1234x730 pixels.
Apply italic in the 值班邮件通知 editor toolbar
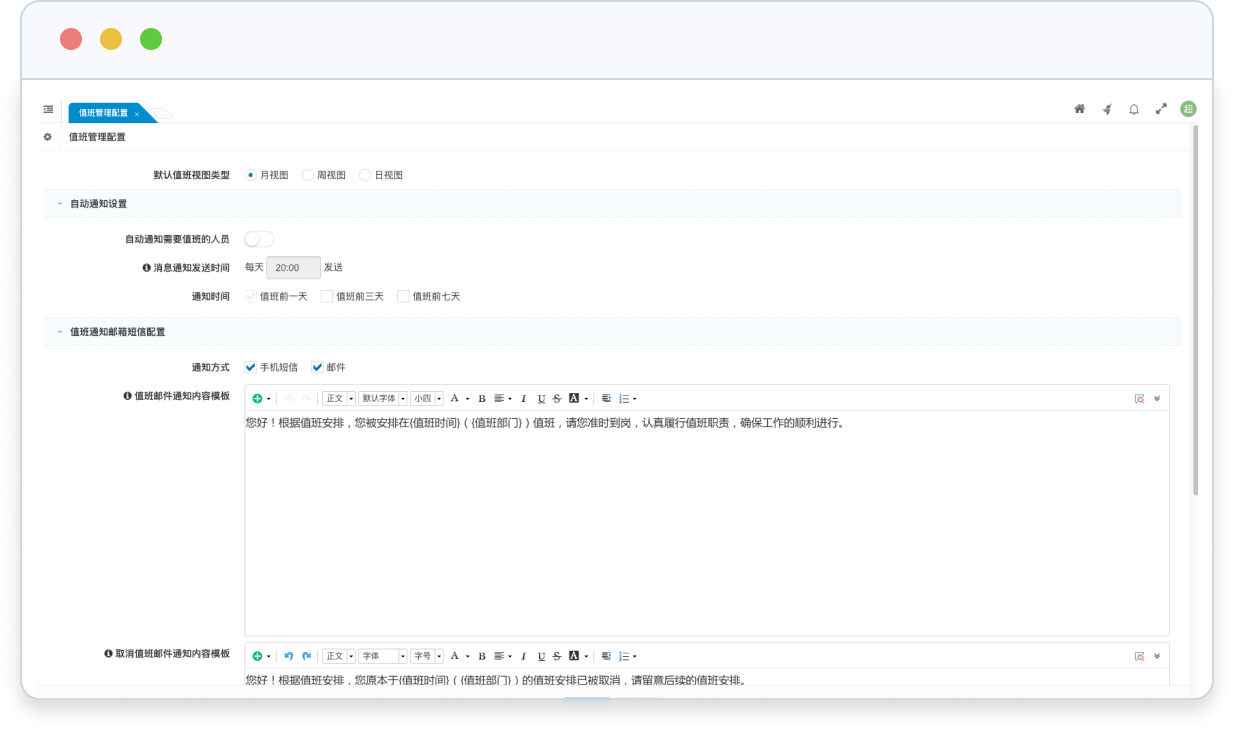coord(523,399)
